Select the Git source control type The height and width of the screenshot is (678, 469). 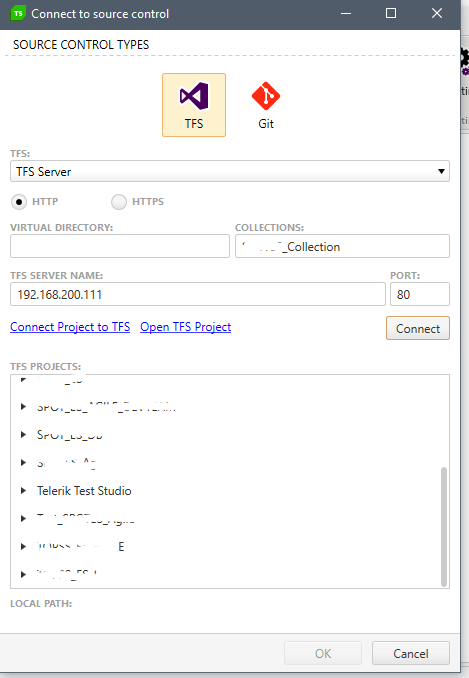[x=266, y=105]
